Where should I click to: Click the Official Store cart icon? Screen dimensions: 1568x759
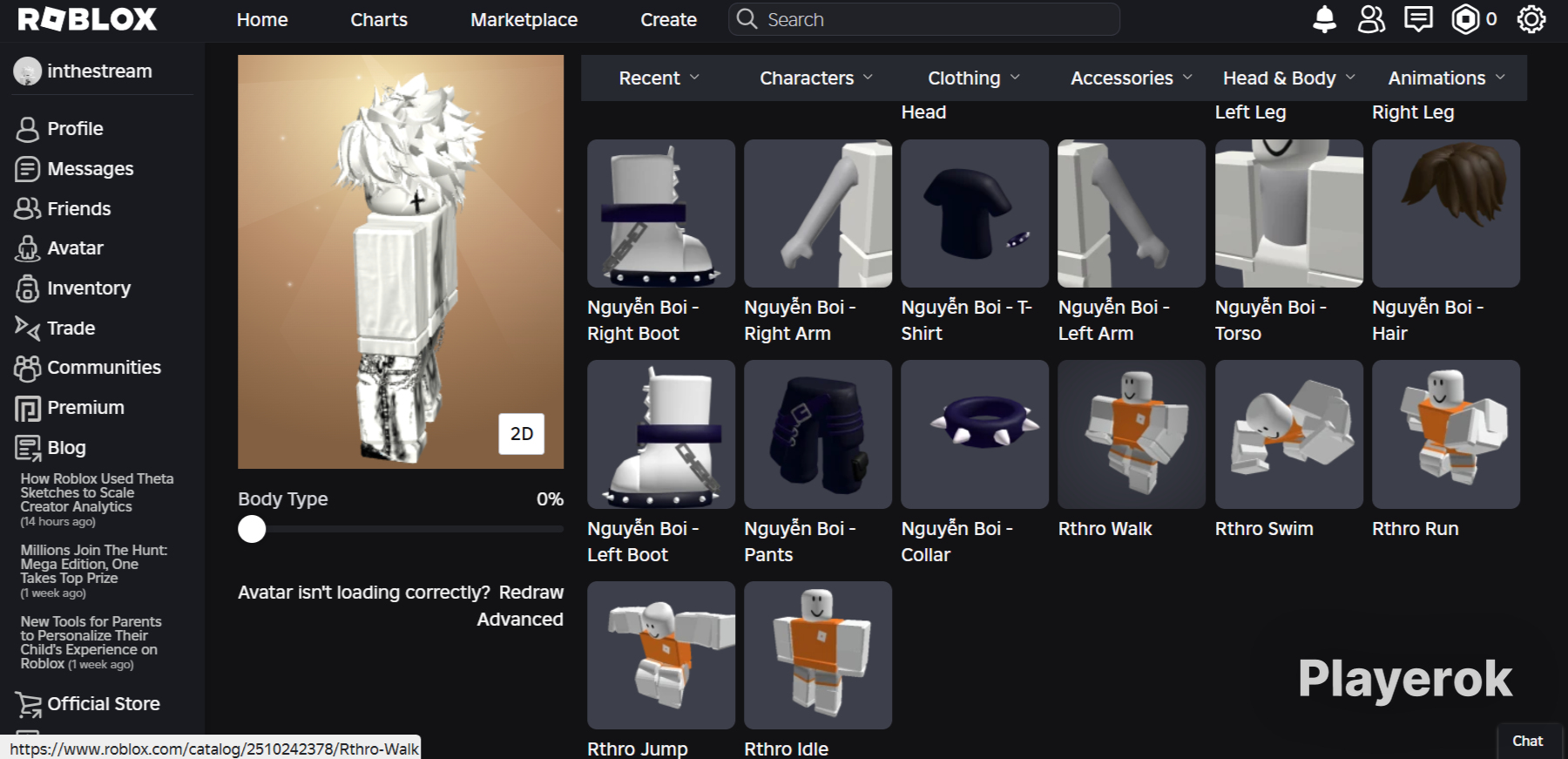[x=28, y=704]
